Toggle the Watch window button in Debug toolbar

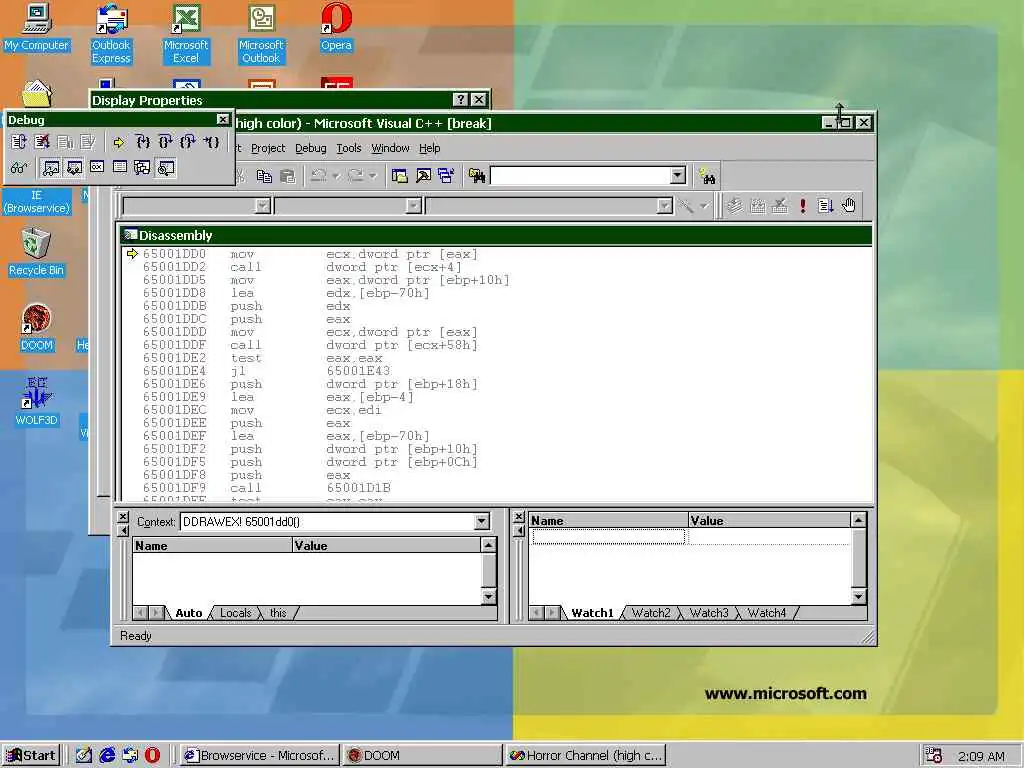tap(51, 168)
